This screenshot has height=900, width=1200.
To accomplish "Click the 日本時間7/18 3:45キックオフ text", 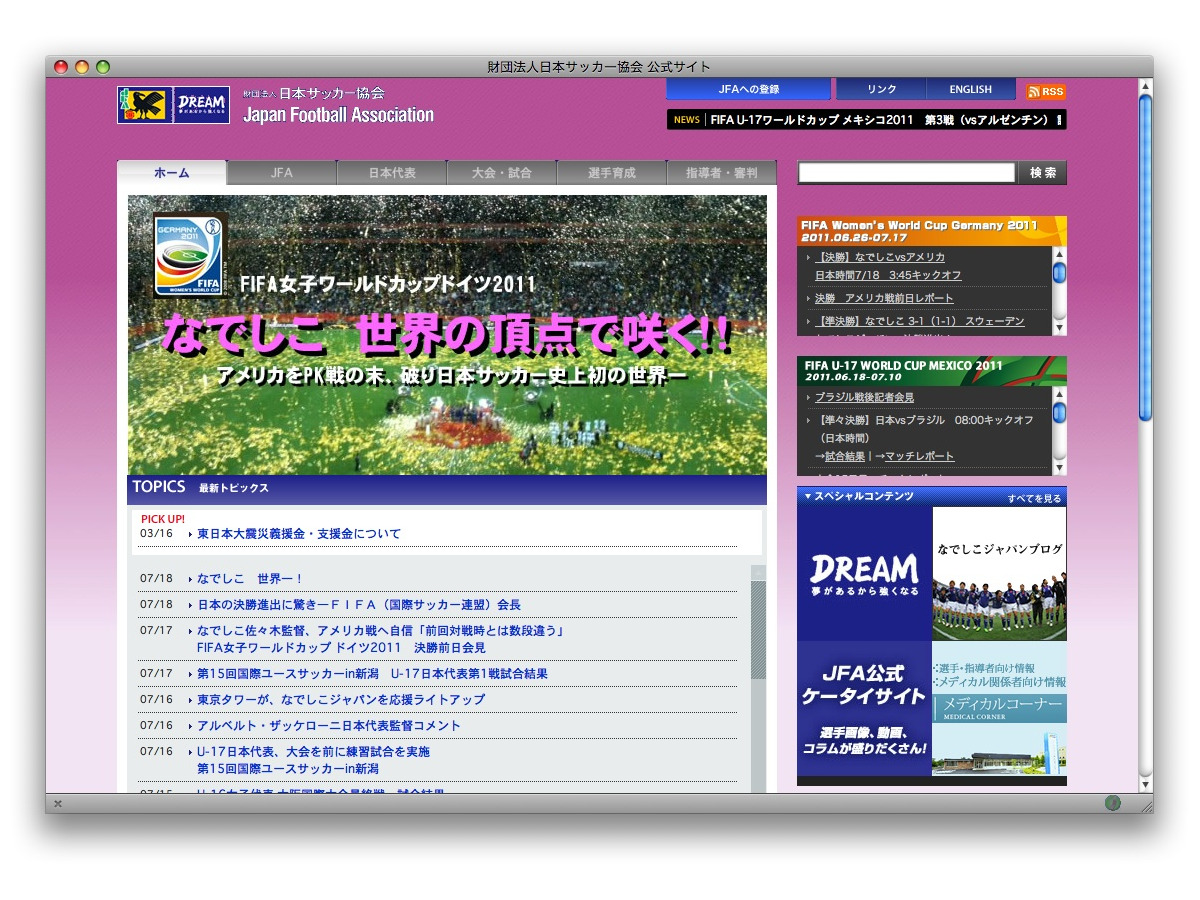I will point(888,275).
